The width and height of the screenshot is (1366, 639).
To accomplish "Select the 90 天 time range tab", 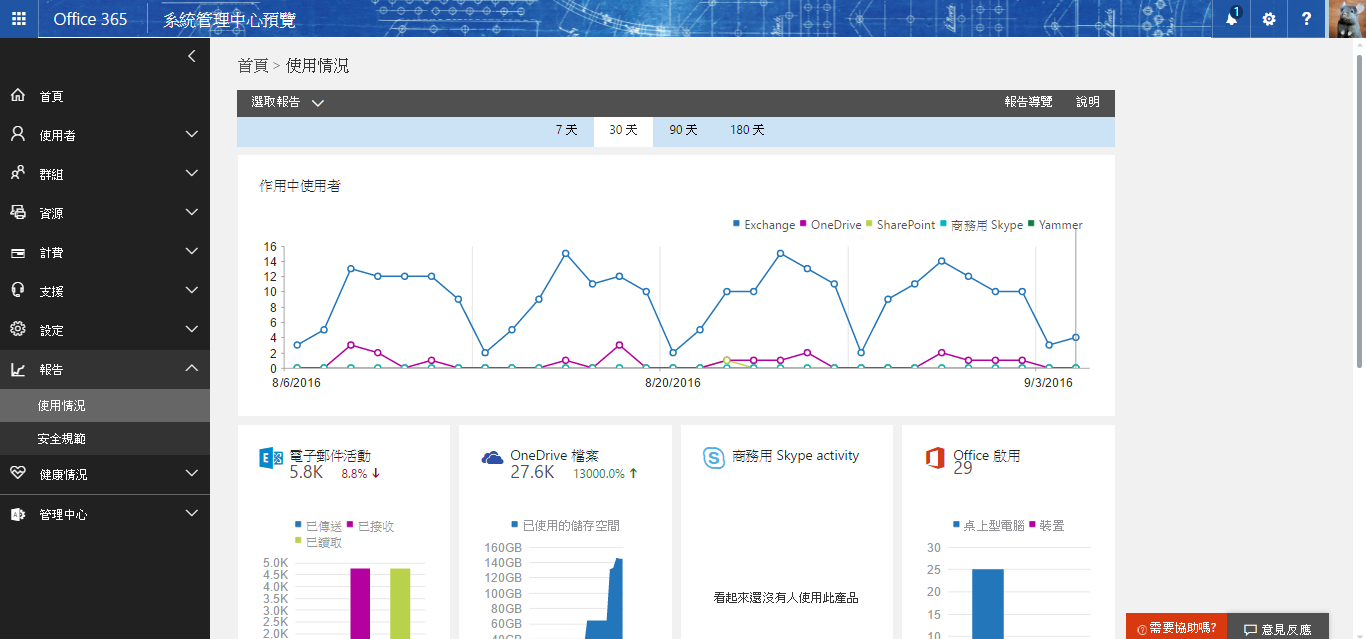I will tap(683, 131).
